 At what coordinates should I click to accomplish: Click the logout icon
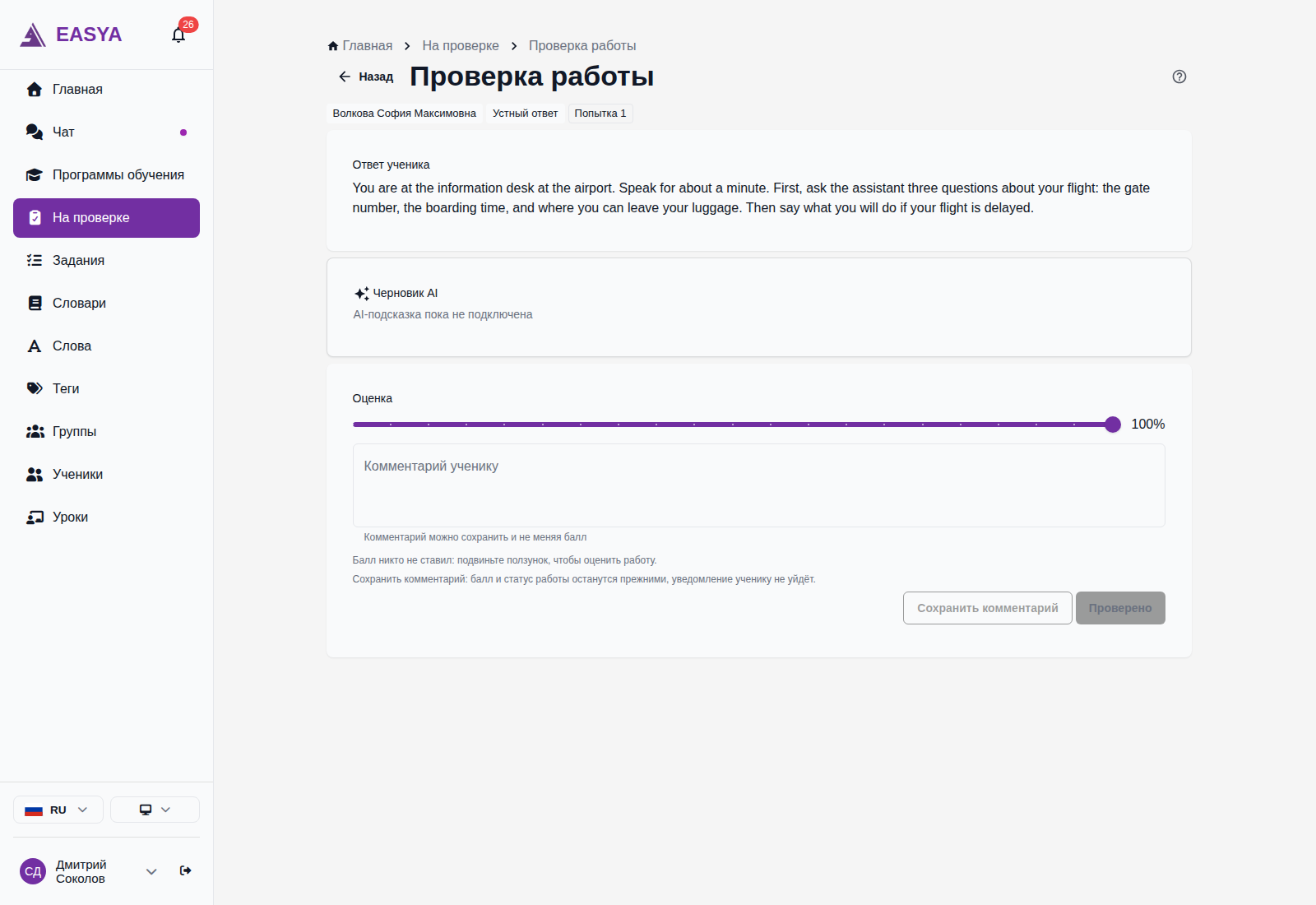point(186,870)
